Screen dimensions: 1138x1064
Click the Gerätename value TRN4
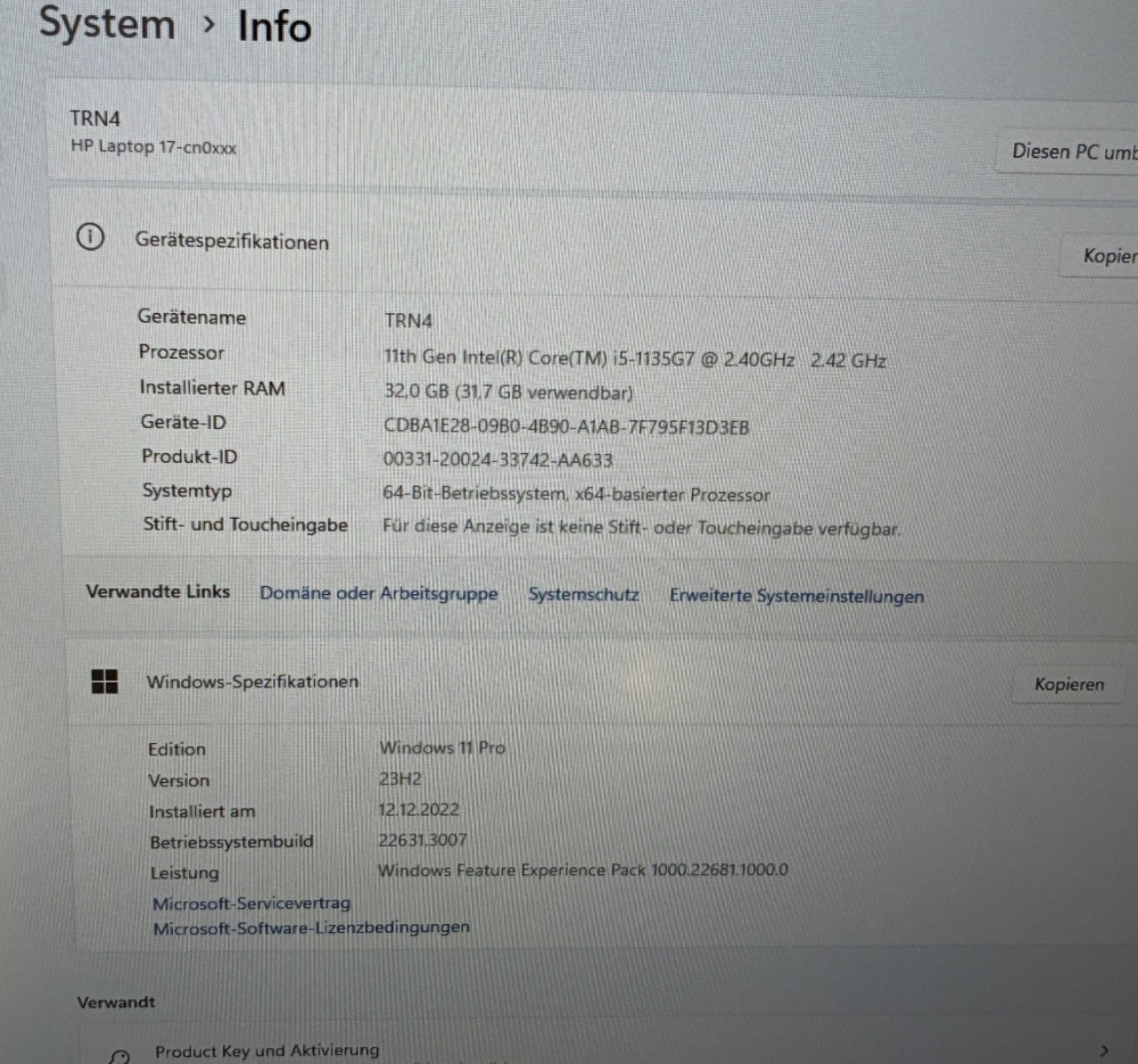[409, 320]
